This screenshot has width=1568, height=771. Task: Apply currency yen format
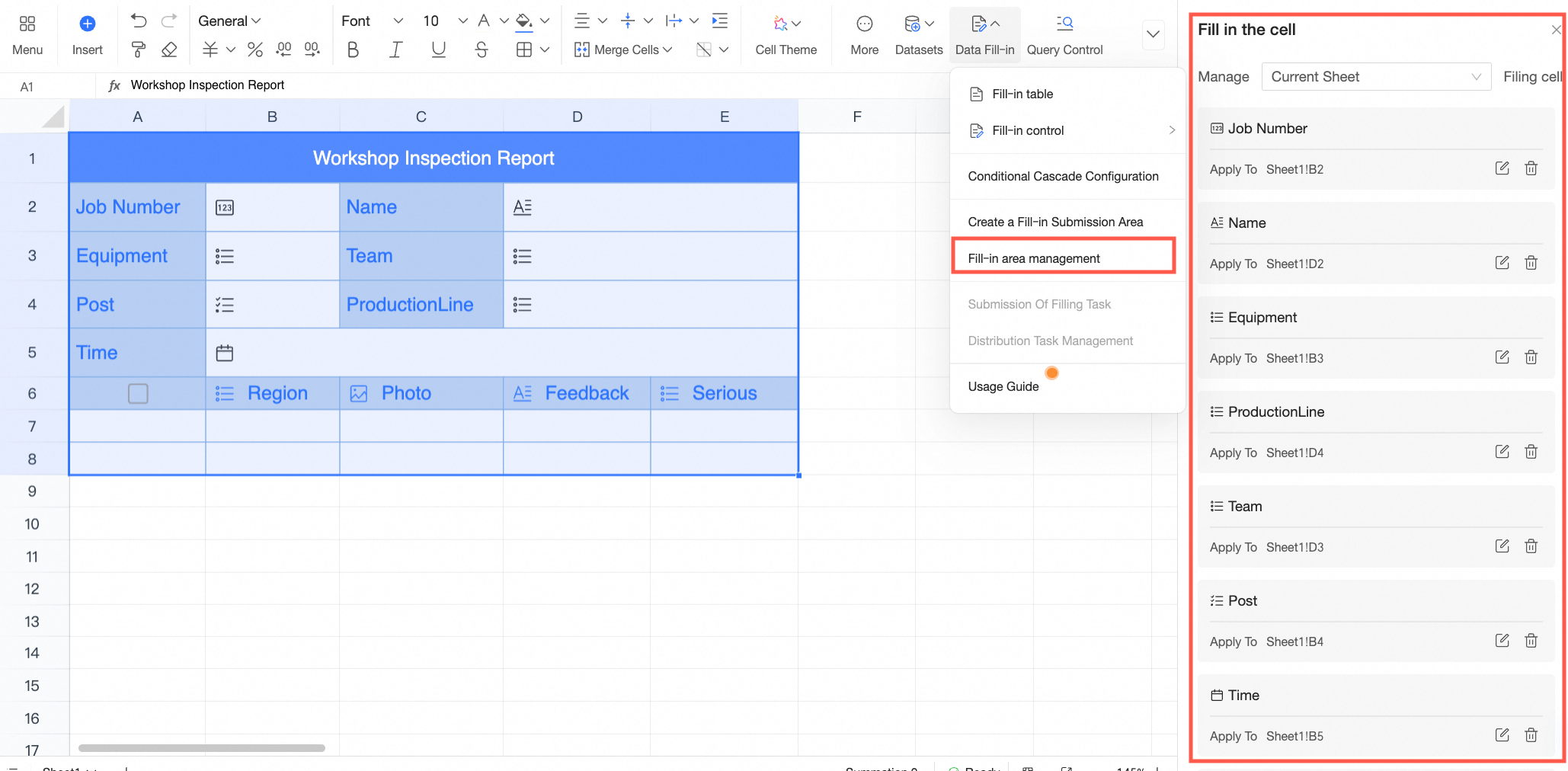click(x=210, y=50)
